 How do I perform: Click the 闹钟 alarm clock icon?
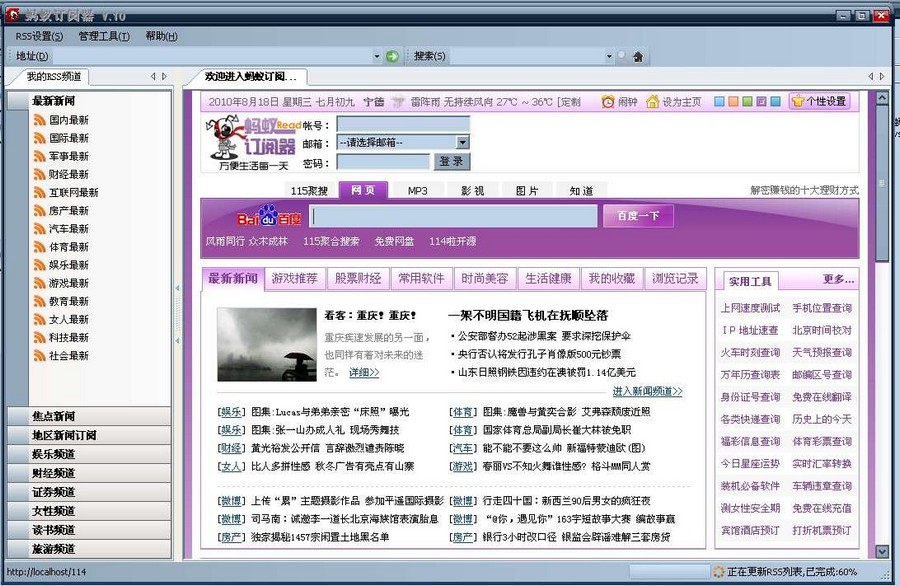tap(608, 102)
